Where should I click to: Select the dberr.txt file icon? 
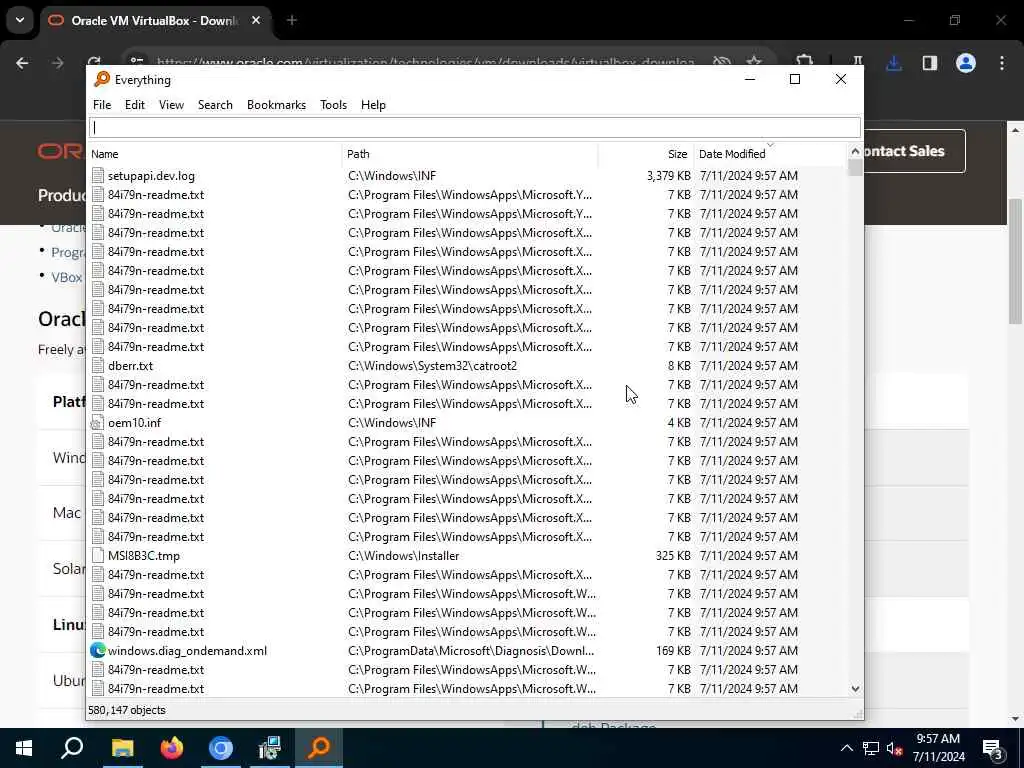(x=98, y=366)
